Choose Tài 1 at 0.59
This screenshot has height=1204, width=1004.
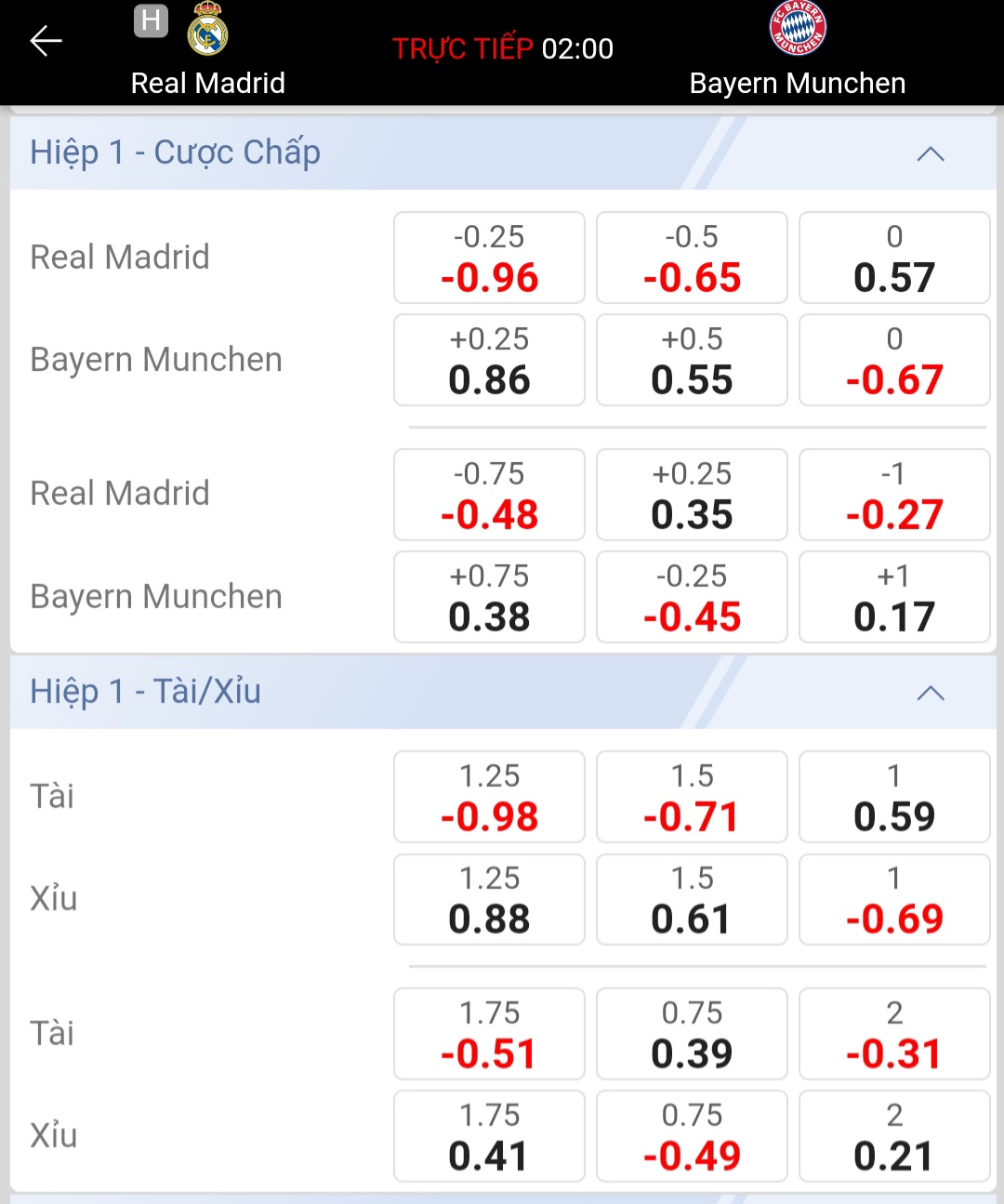(x=894, y=797)
